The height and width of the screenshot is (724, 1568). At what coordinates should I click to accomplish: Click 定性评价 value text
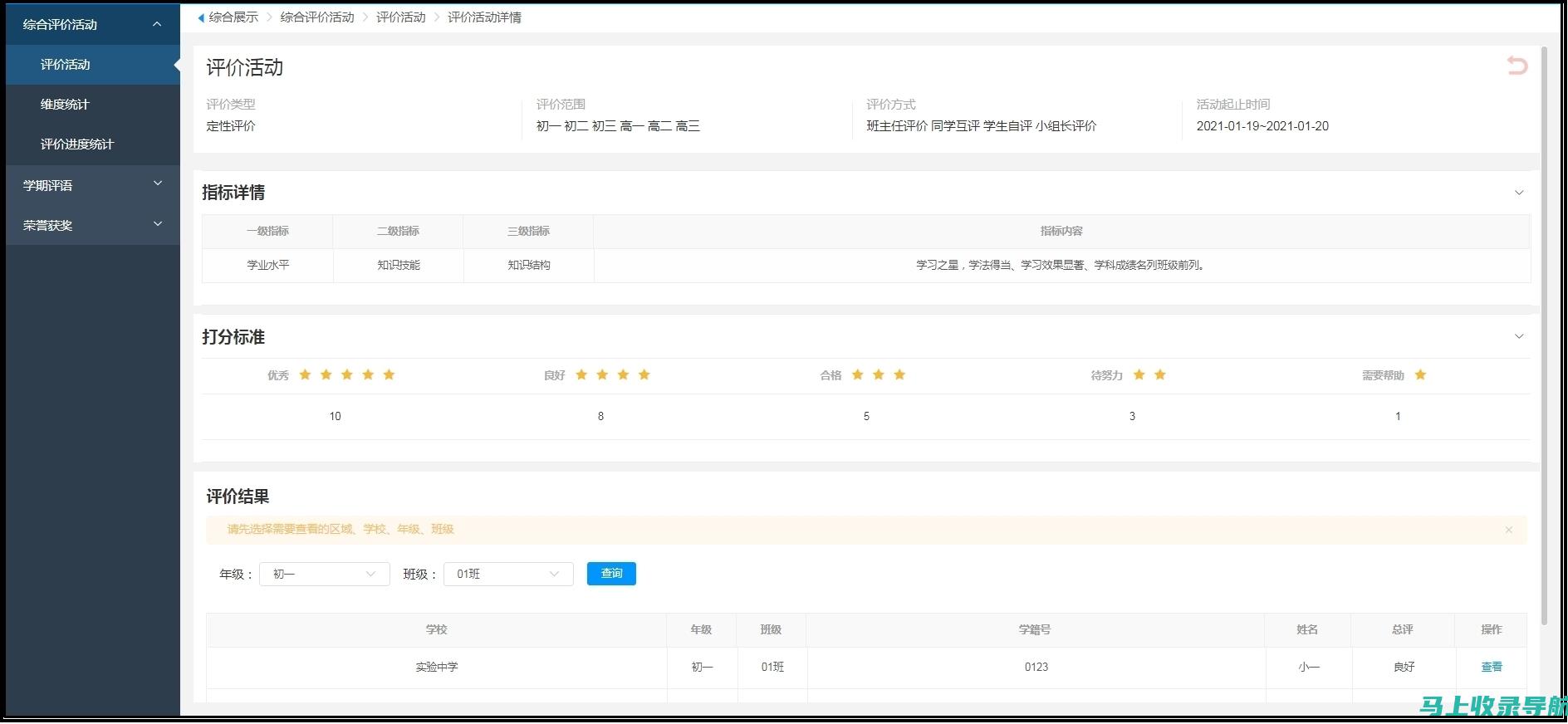[231, 126]
